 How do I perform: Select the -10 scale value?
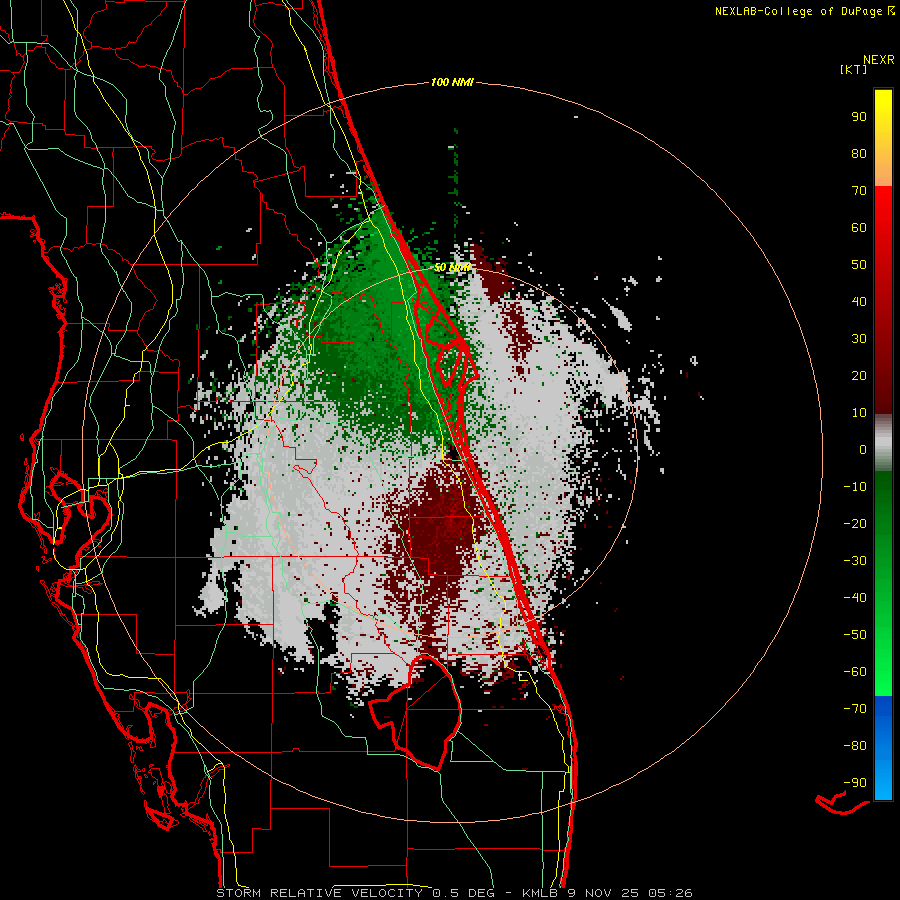coord(855,487)
